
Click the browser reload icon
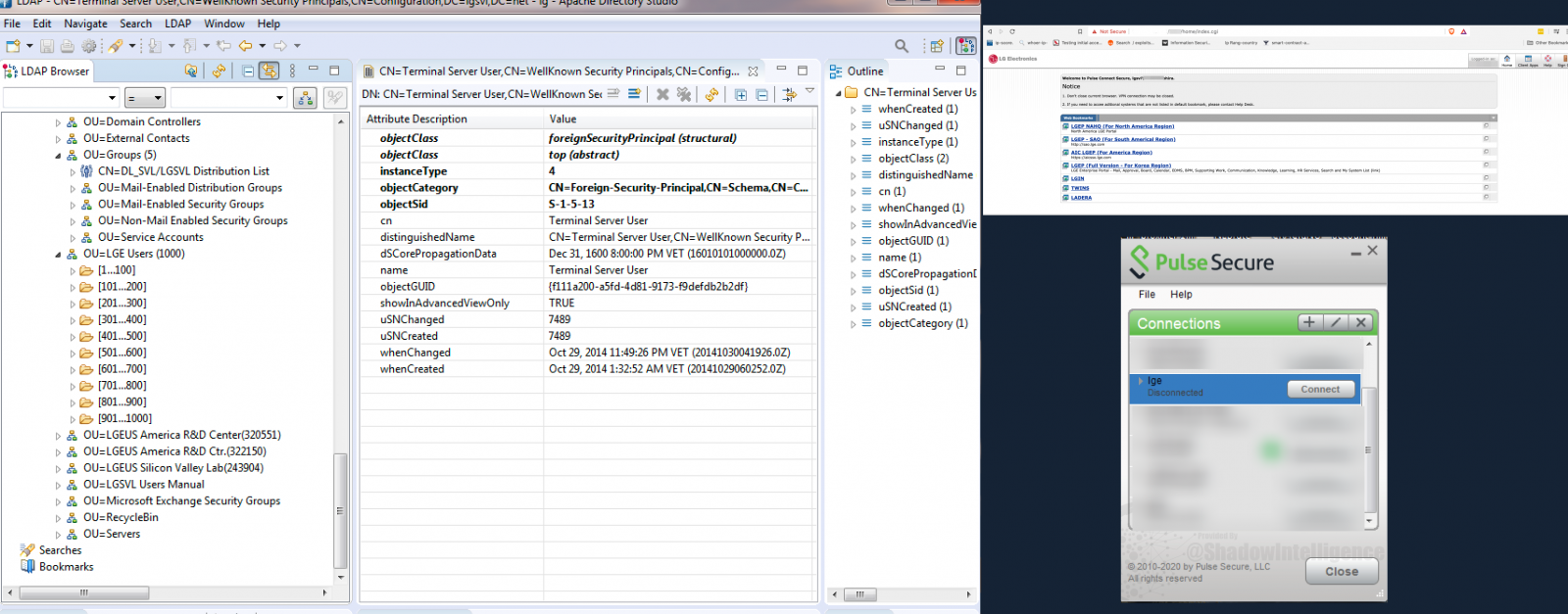tap(1012, 31)
